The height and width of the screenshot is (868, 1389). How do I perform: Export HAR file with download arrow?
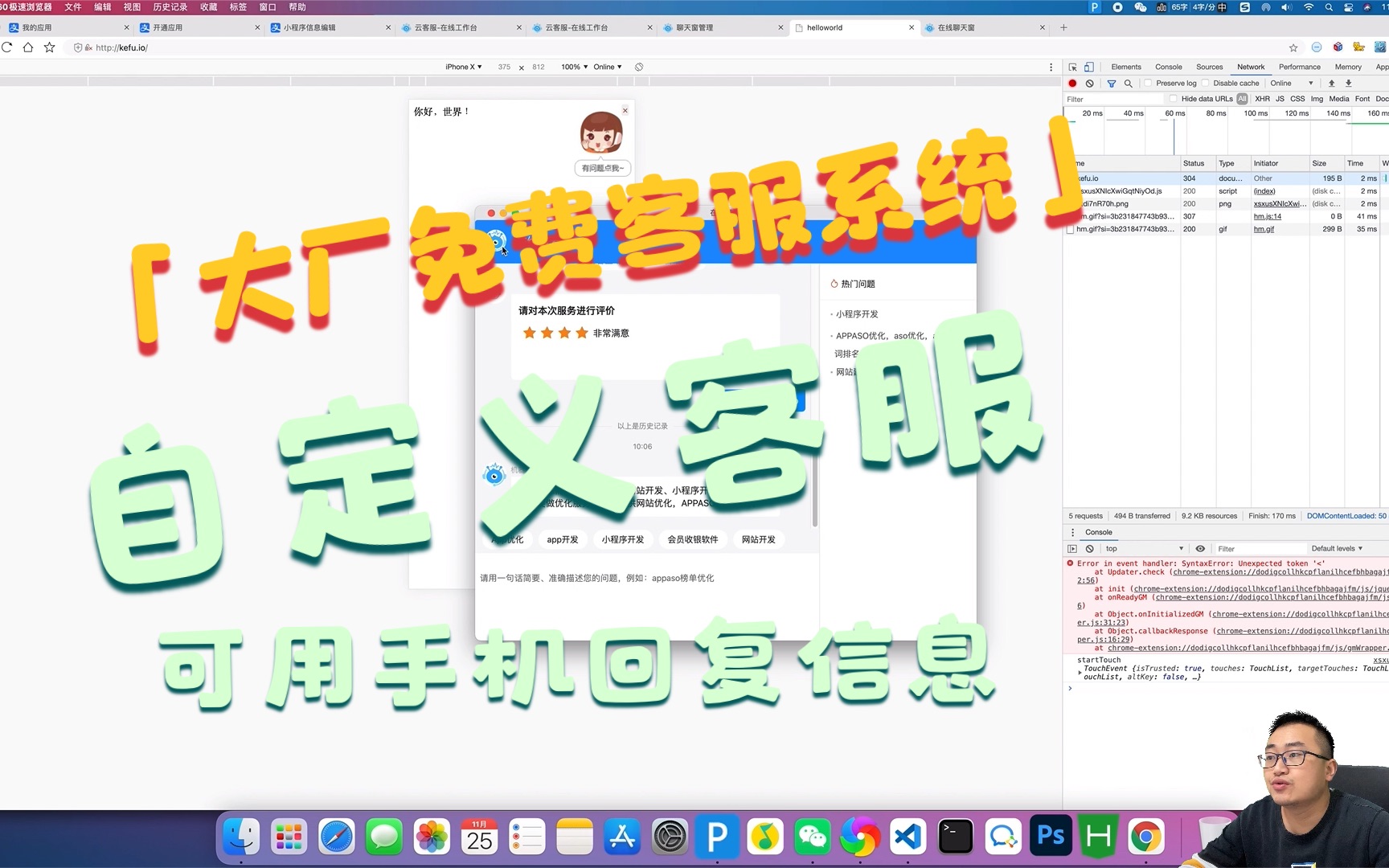coord(1349,84)
